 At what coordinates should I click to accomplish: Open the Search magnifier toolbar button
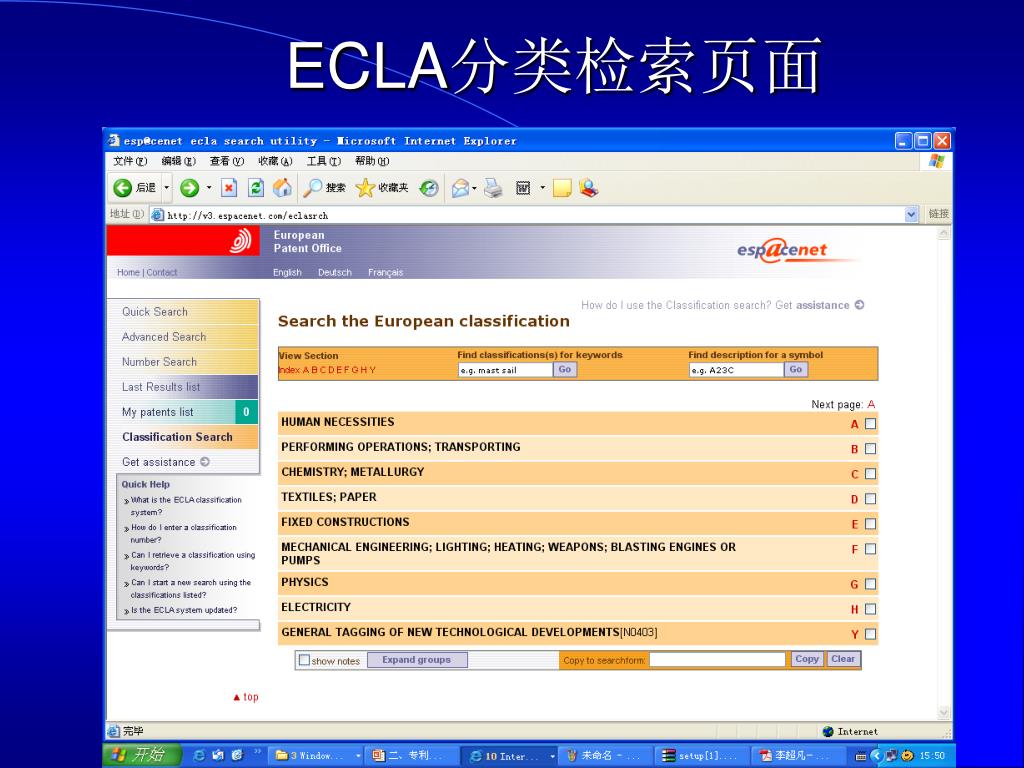coord(325,188)
